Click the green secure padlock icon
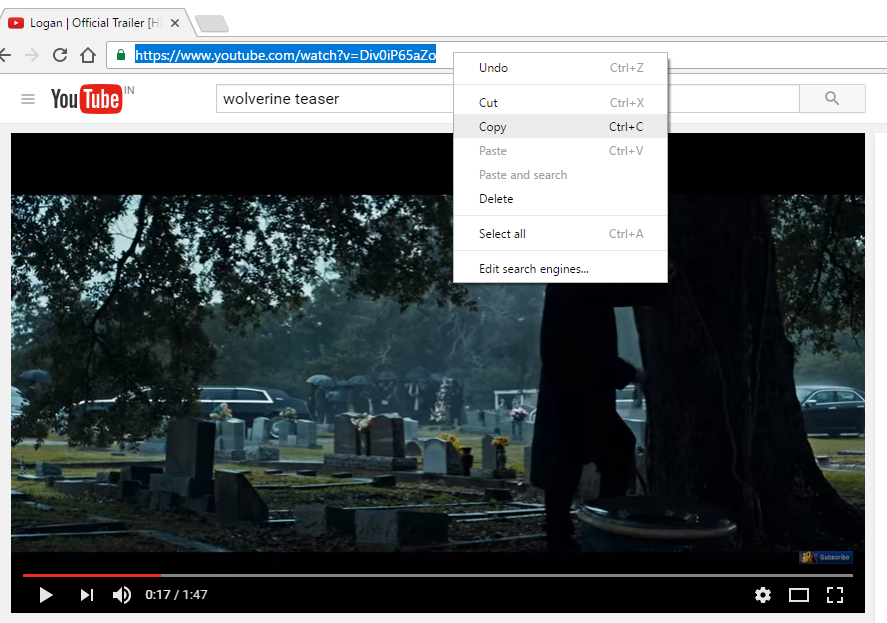887x623 pixels. (120, 55)
